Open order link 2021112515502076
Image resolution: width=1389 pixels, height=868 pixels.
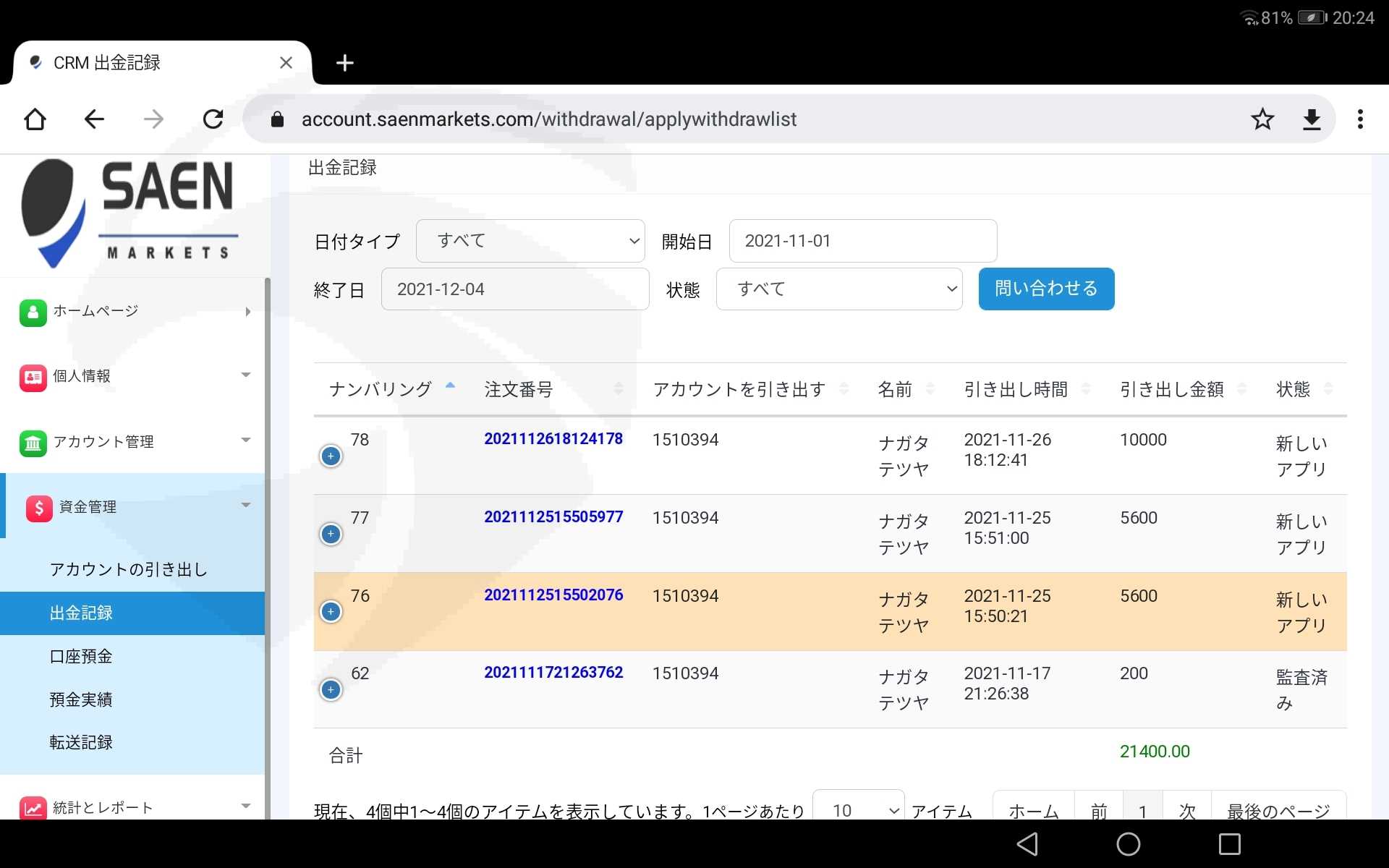[553, 595]
